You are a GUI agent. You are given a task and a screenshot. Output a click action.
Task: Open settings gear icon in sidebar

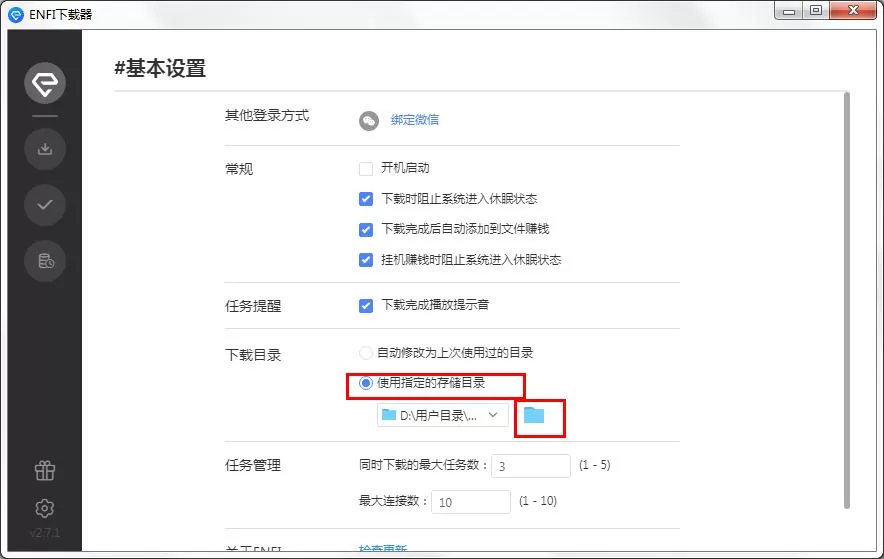tap(45, 508)
